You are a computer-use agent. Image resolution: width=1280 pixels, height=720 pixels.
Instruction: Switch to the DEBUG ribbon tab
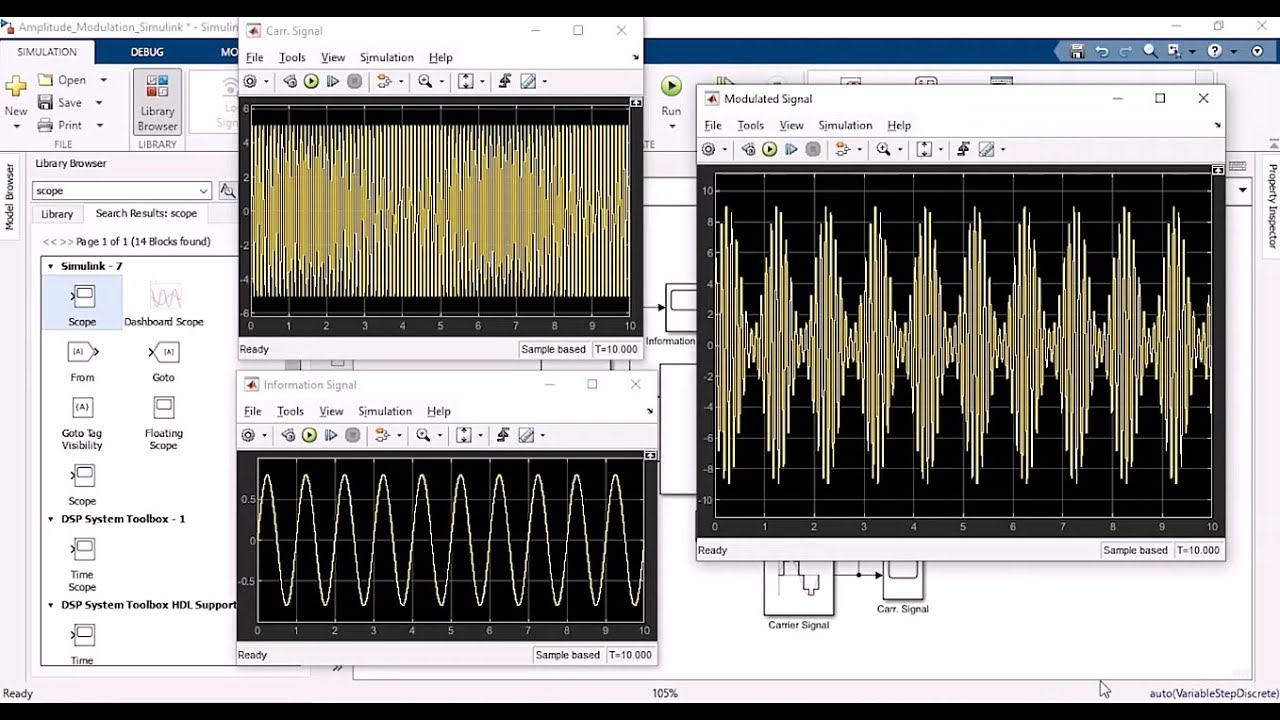(147, 52)
